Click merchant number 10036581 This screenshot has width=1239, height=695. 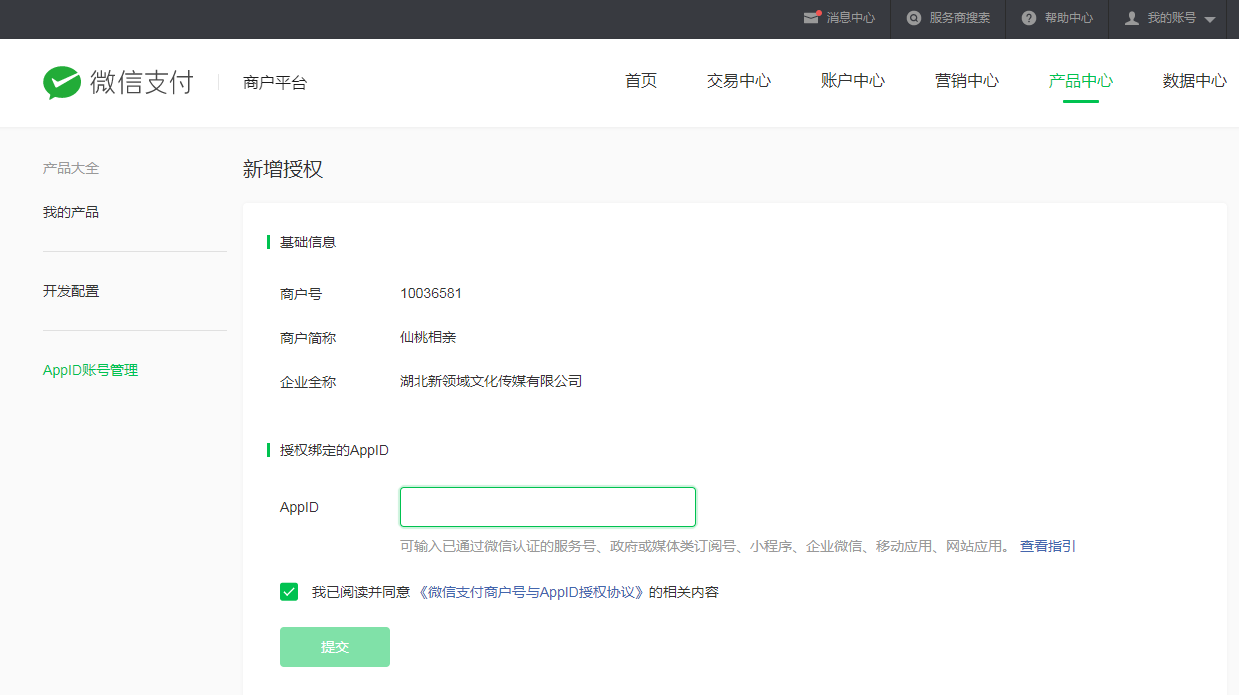pyautogui.click(x=431, y=293)
